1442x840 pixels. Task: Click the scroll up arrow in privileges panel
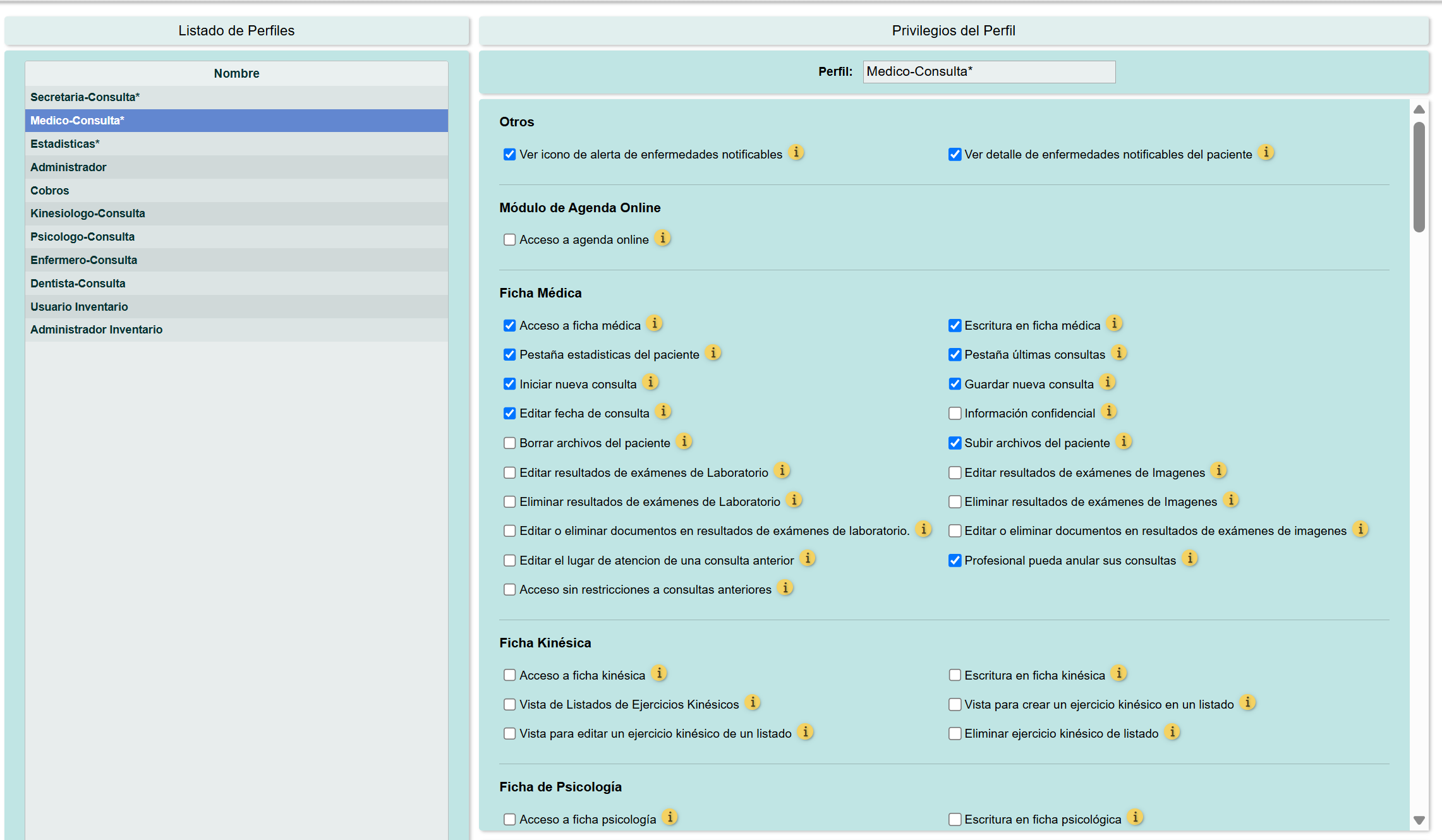1419,109
